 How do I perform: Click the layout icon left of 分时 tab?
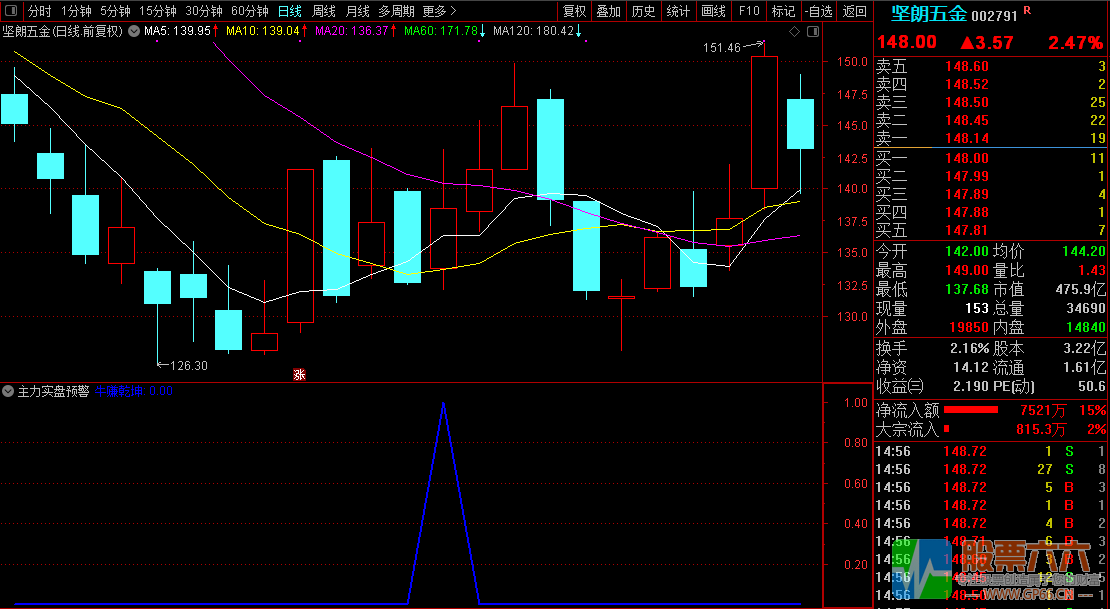point(11,11)
